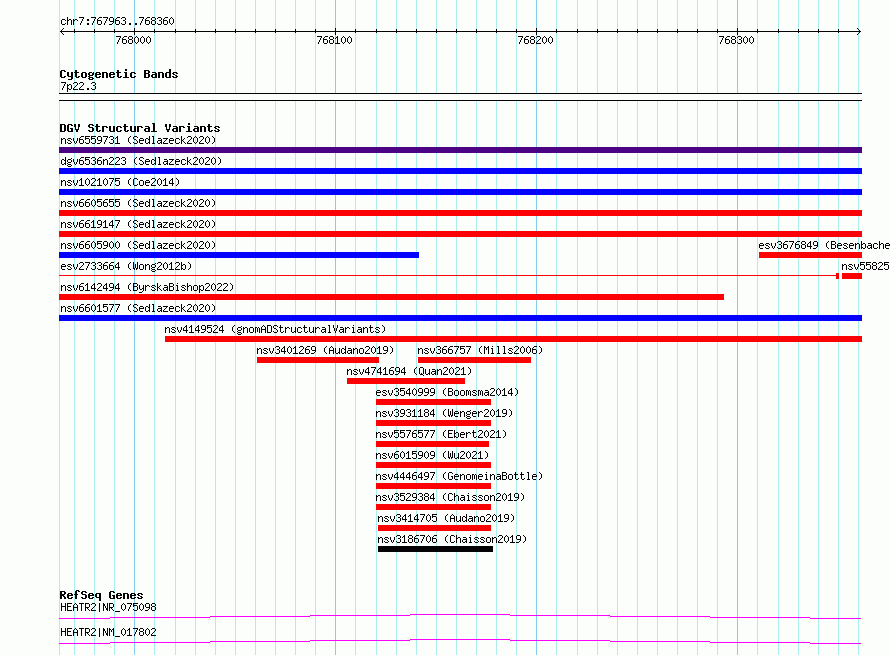Viewport: 890px width, 655px height.
Task: Open the HEATR2|NM_017802 gene label
Action: coord(108,632)
